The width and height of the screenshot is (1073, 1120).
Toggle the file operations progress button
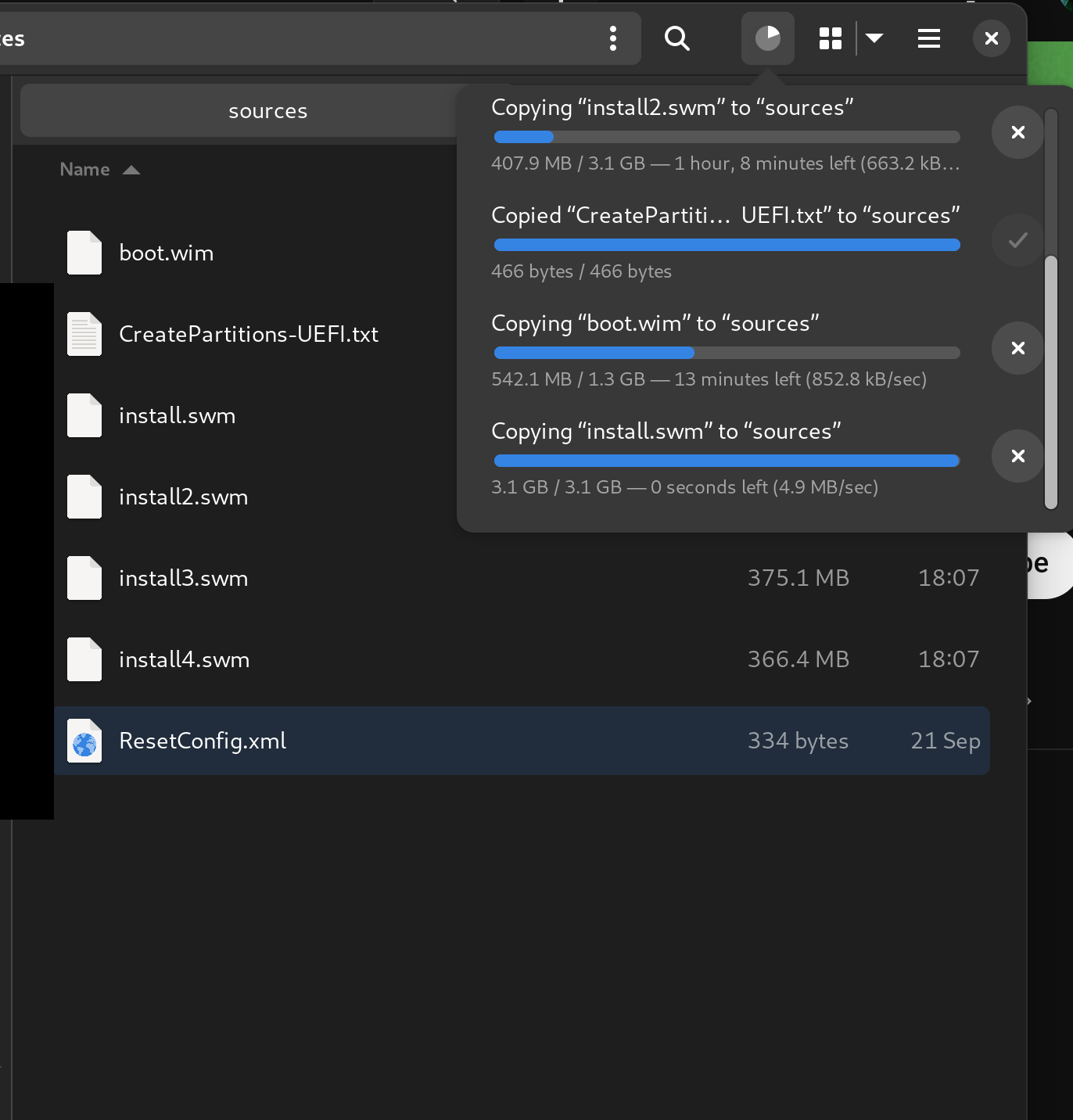coord(768,38)
